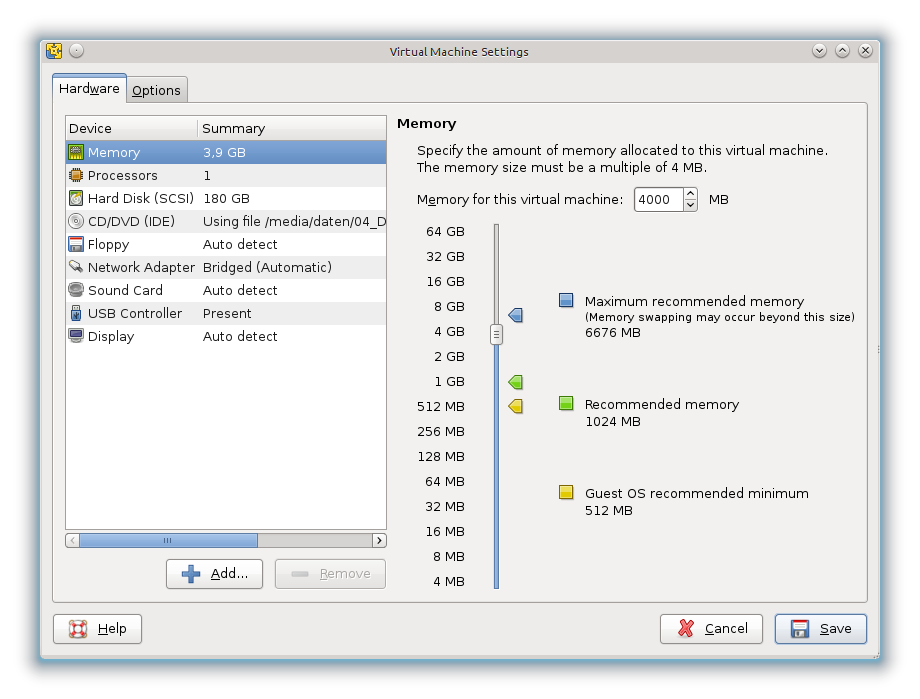920x699 pixels.
Task: Click the Floppy device icon
Action: point(76,245)
